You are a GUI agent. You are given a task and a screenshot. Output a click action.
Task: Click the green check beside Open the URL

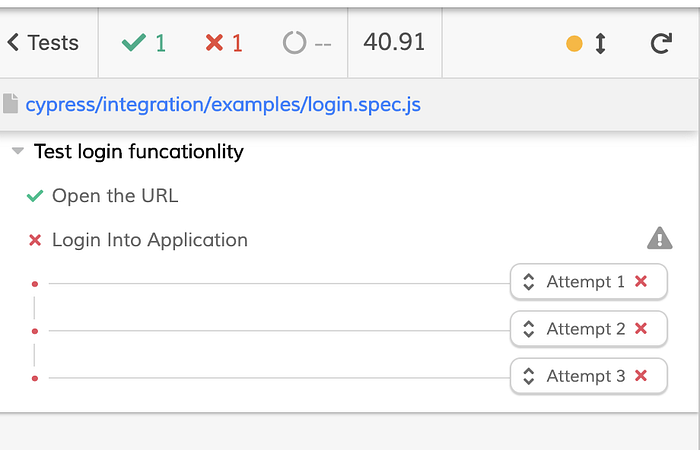35,196
